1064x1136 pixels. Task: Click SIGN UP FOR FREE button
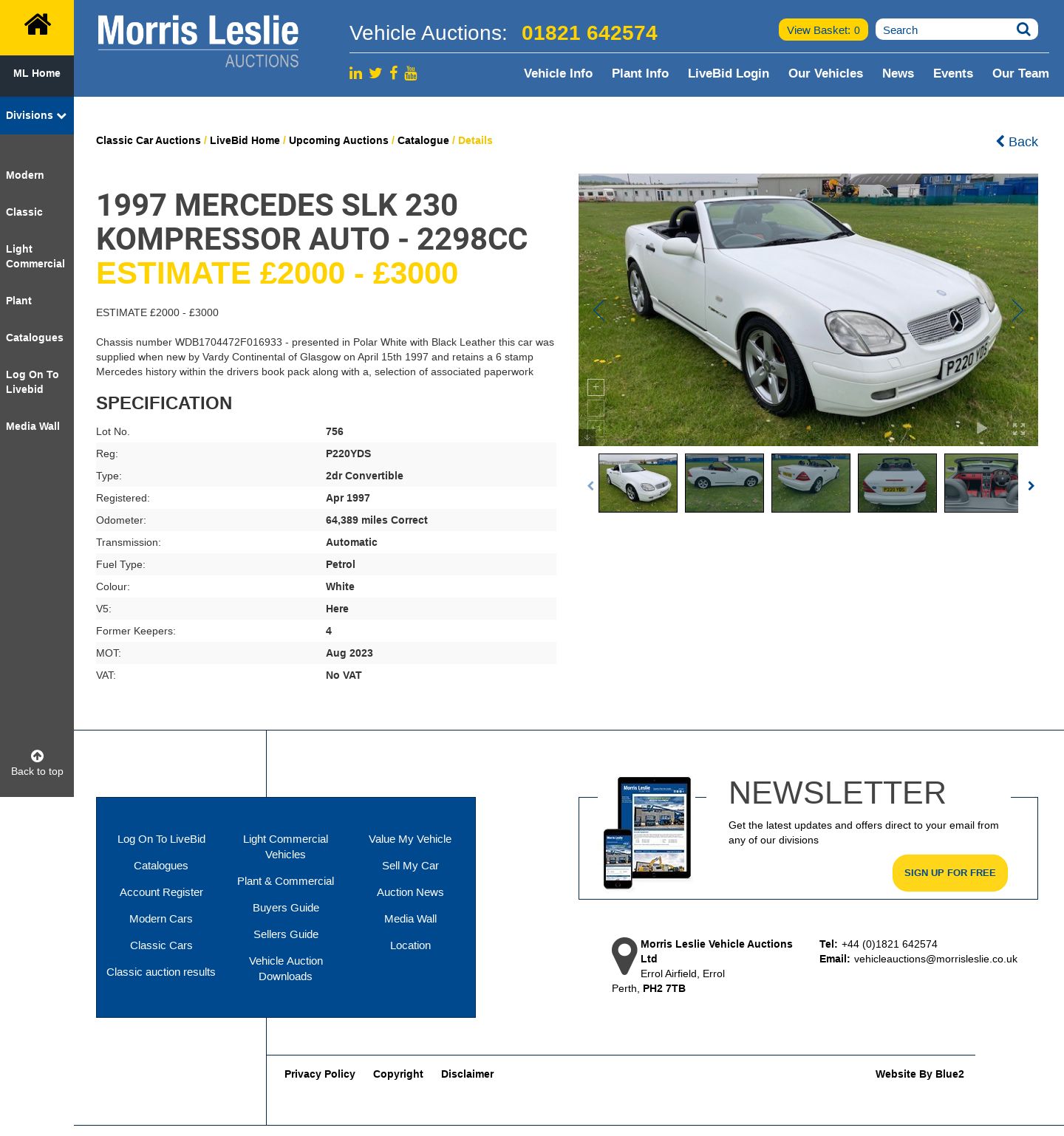point(950,873)
